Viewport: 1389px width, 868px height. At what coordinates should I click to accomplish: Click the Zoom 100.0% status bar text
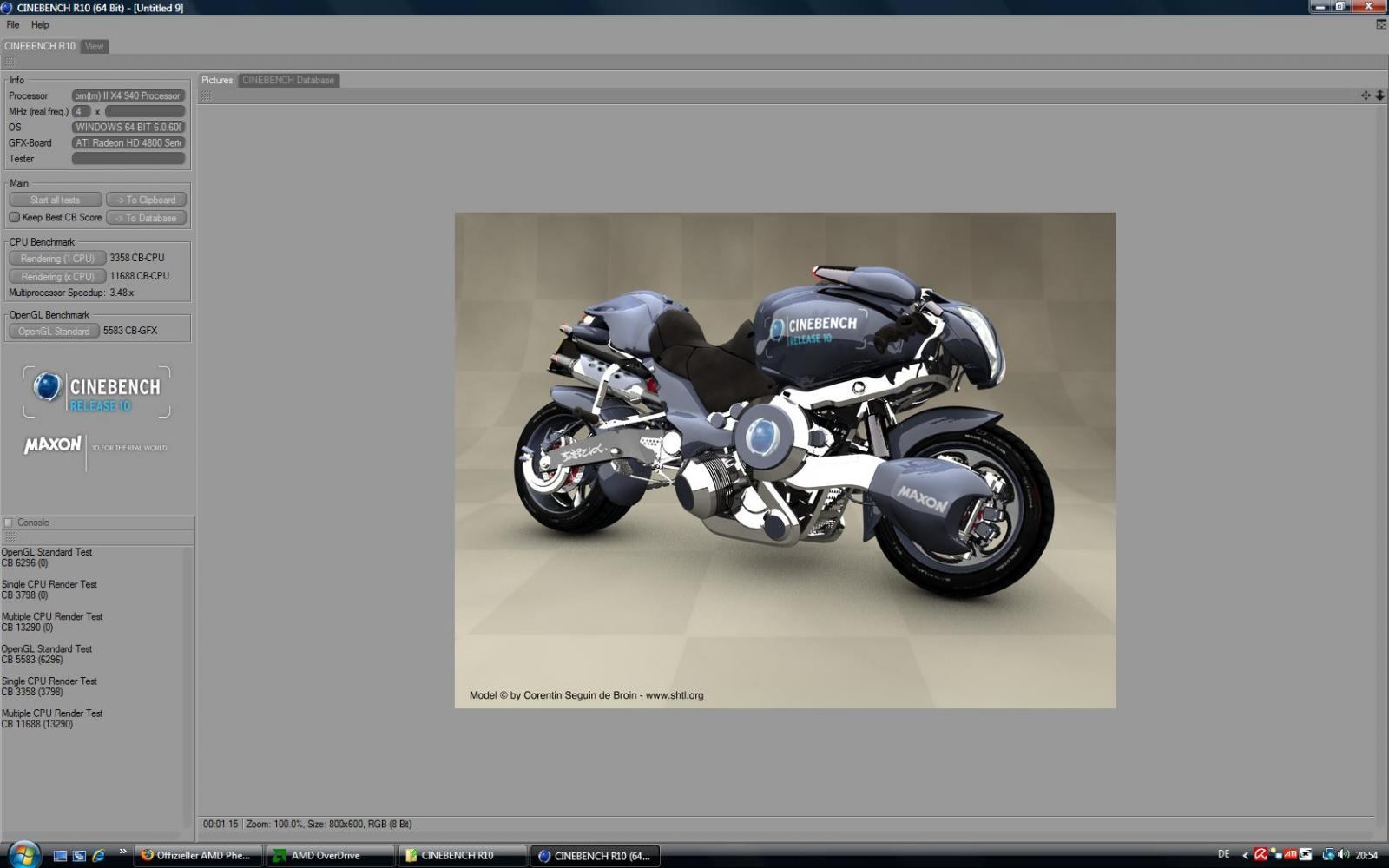tap(274, 824)
